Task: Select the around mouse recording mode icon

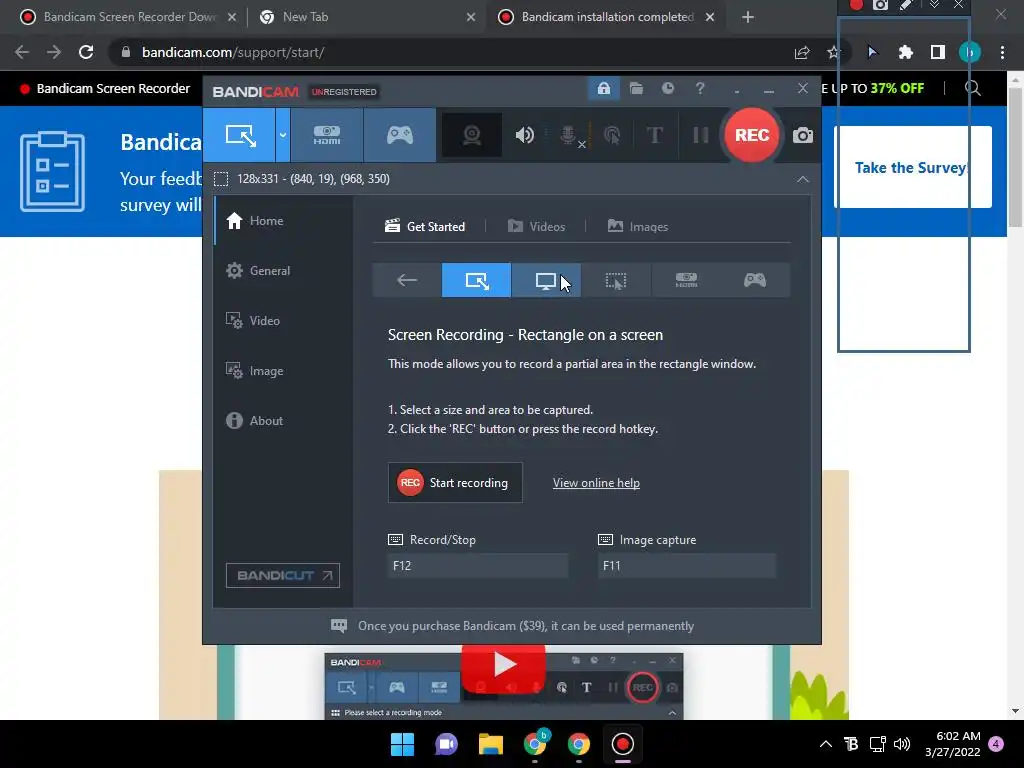Action: [x=616, y=280]
